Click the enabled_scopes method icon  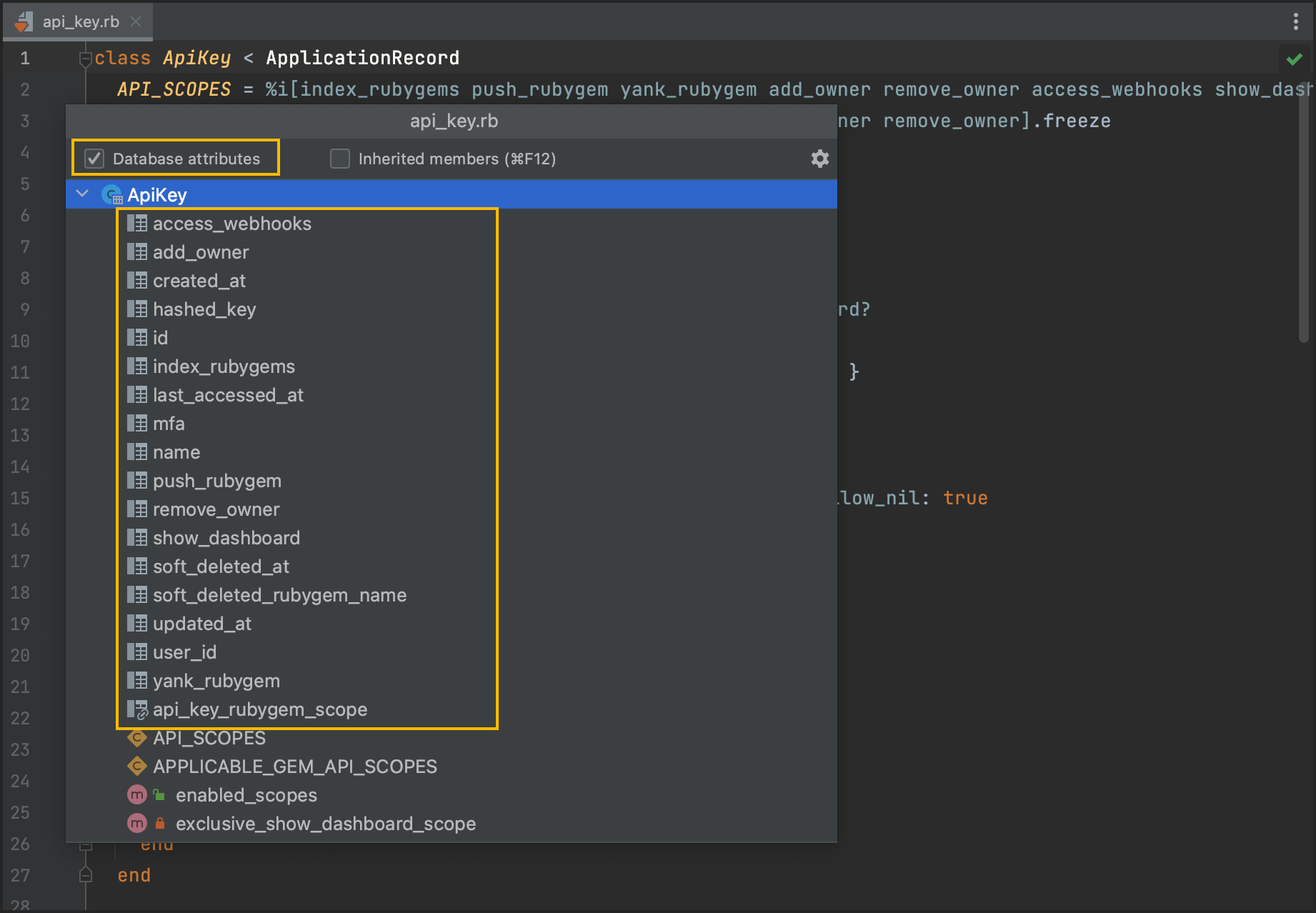[x=136, y=795]
